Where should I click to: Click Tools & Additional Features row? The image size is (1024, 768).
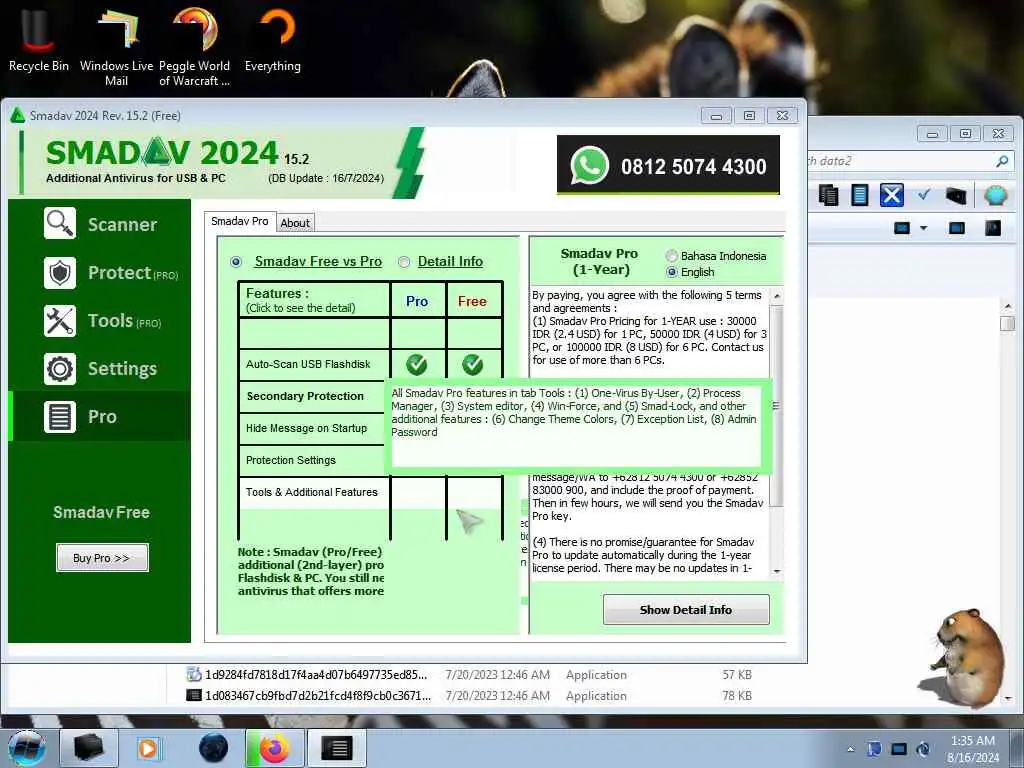(314, 492)
